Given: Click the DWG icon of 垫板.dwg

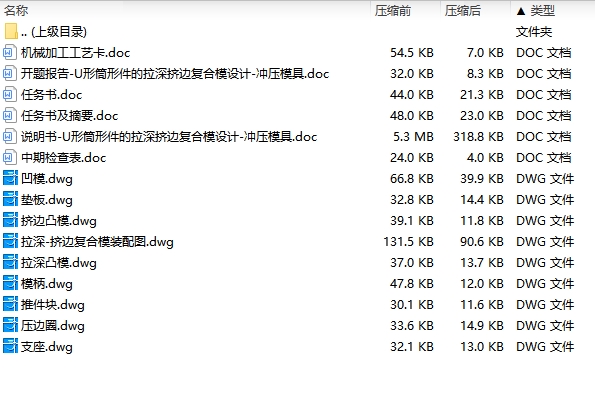Looking at the screenshot, I should tap(10, 199).
